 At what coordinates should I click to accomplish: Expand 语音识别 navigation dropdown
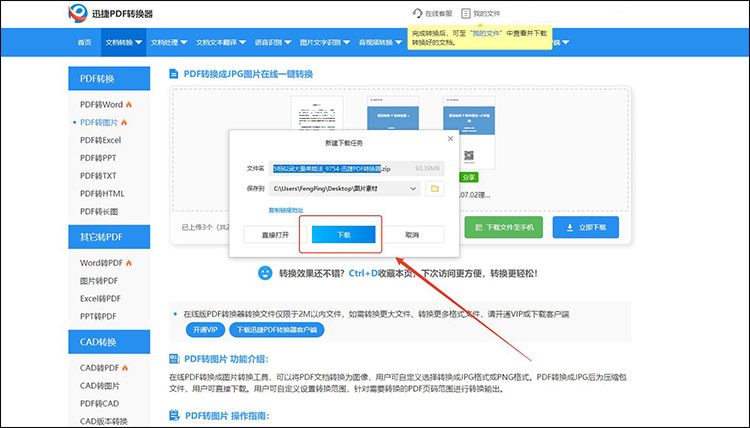click(x=273, y=42)
